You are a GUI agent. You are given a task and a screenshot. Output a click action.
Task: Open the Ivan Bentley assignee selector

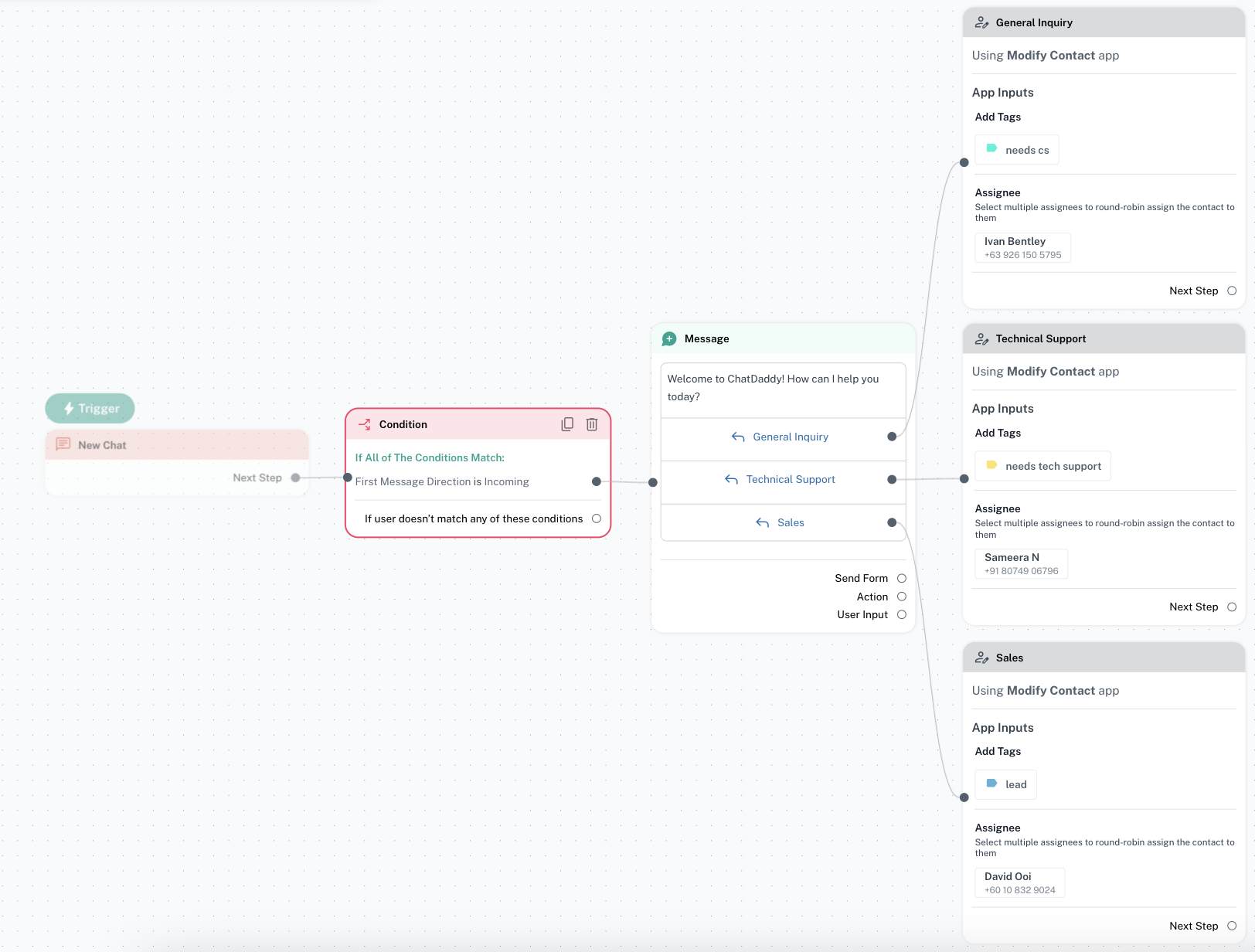[1022, 248]
